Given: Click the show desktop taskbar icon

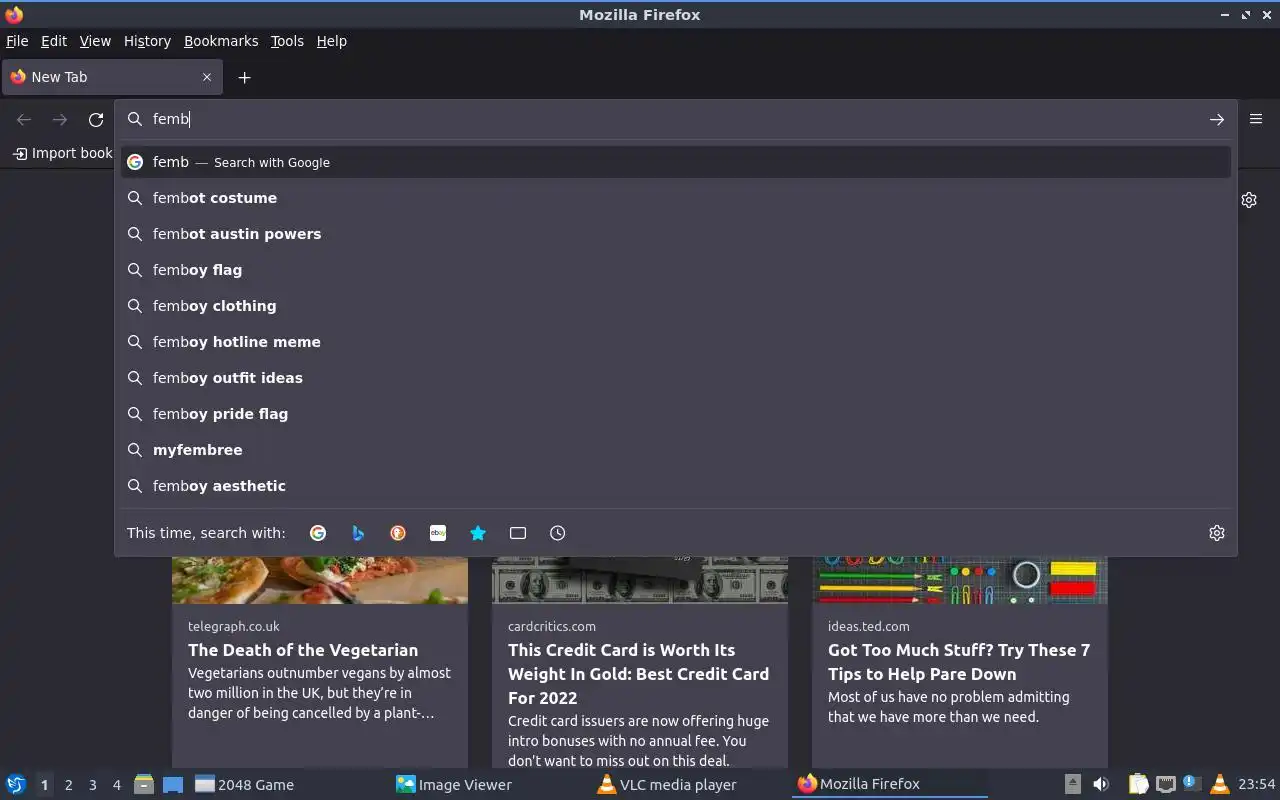Looking at the screenshot, I should (172, 784).
